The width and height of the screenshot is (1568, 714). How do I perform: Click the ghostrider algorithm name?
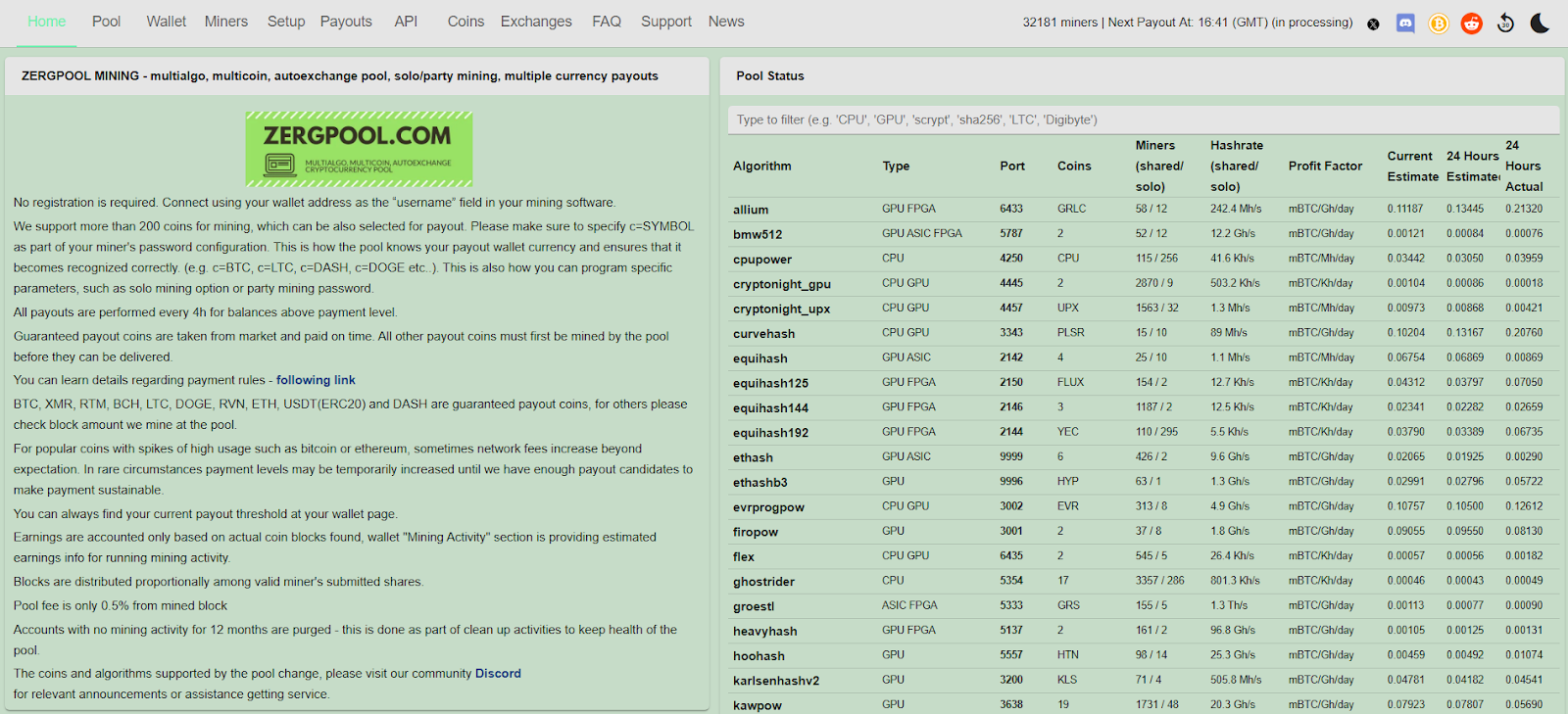pyautogui.click(x=763, y=581)
